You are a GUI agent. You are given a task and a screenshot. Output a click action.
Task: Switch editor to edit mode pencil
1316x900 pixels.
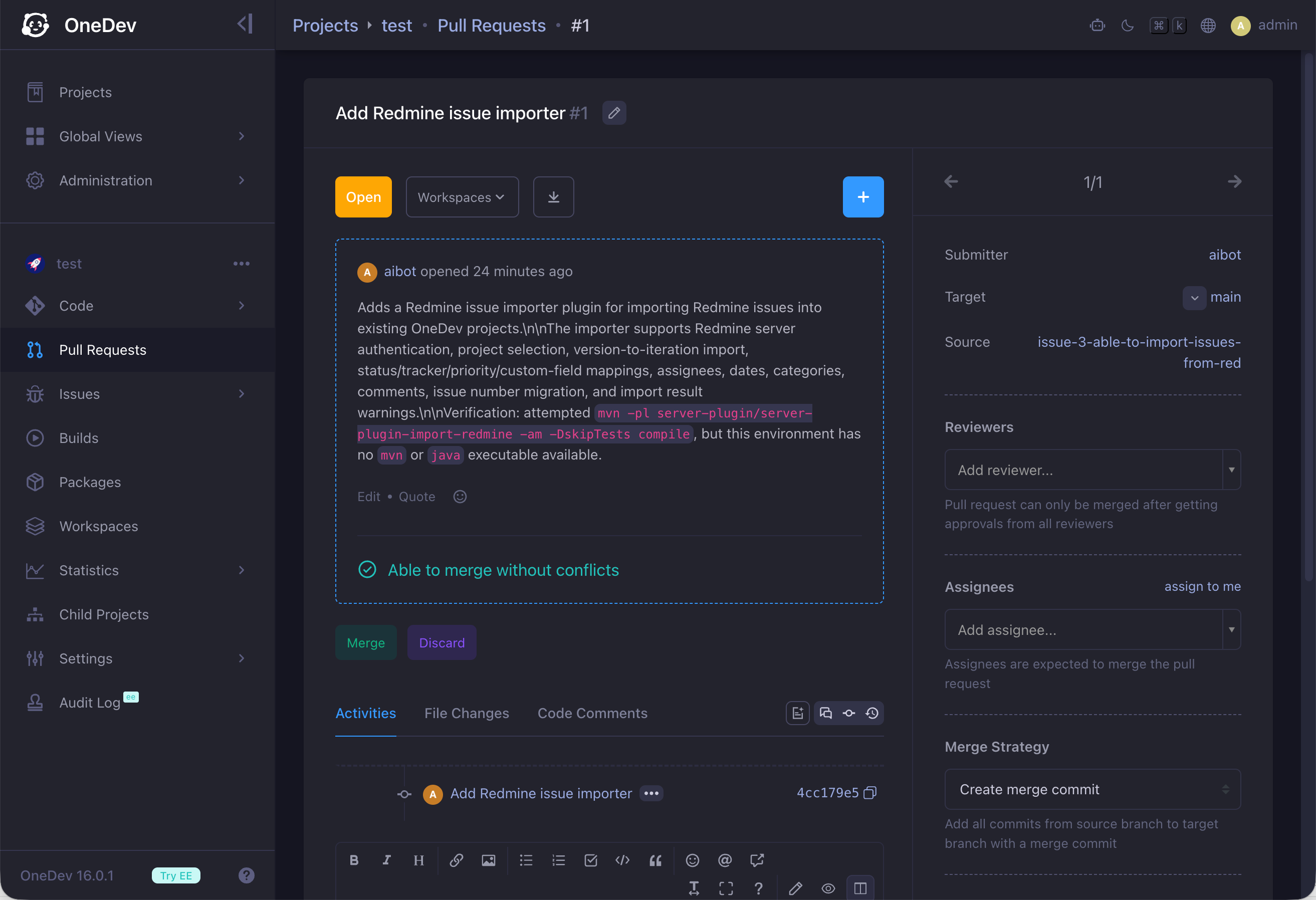click(796, 888)
